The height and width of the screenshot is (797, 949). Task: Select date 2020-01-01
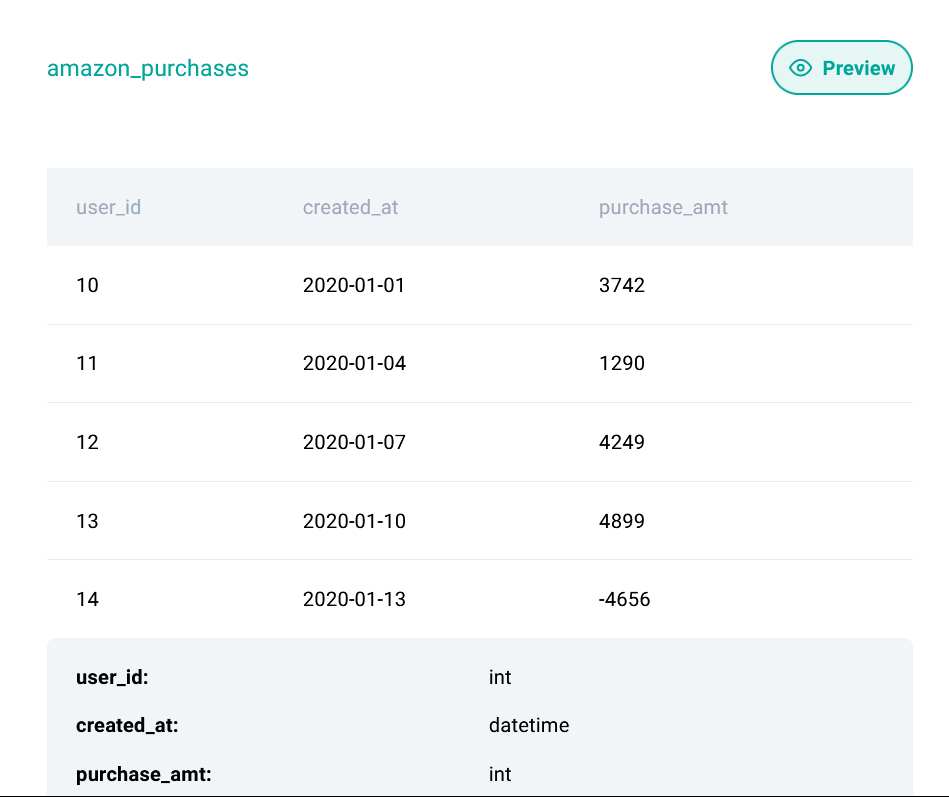[353, 285]
